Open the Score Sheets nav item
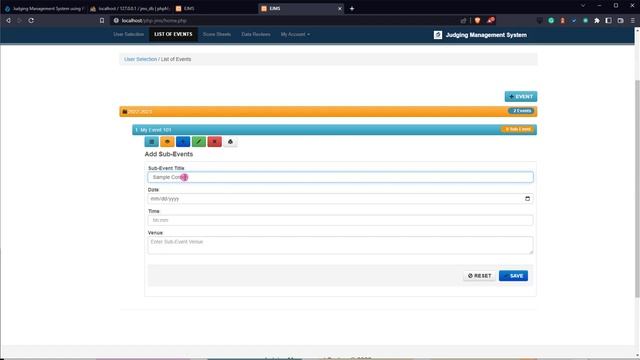Viewport: 640px width, 360px height. tap(217, 34)
